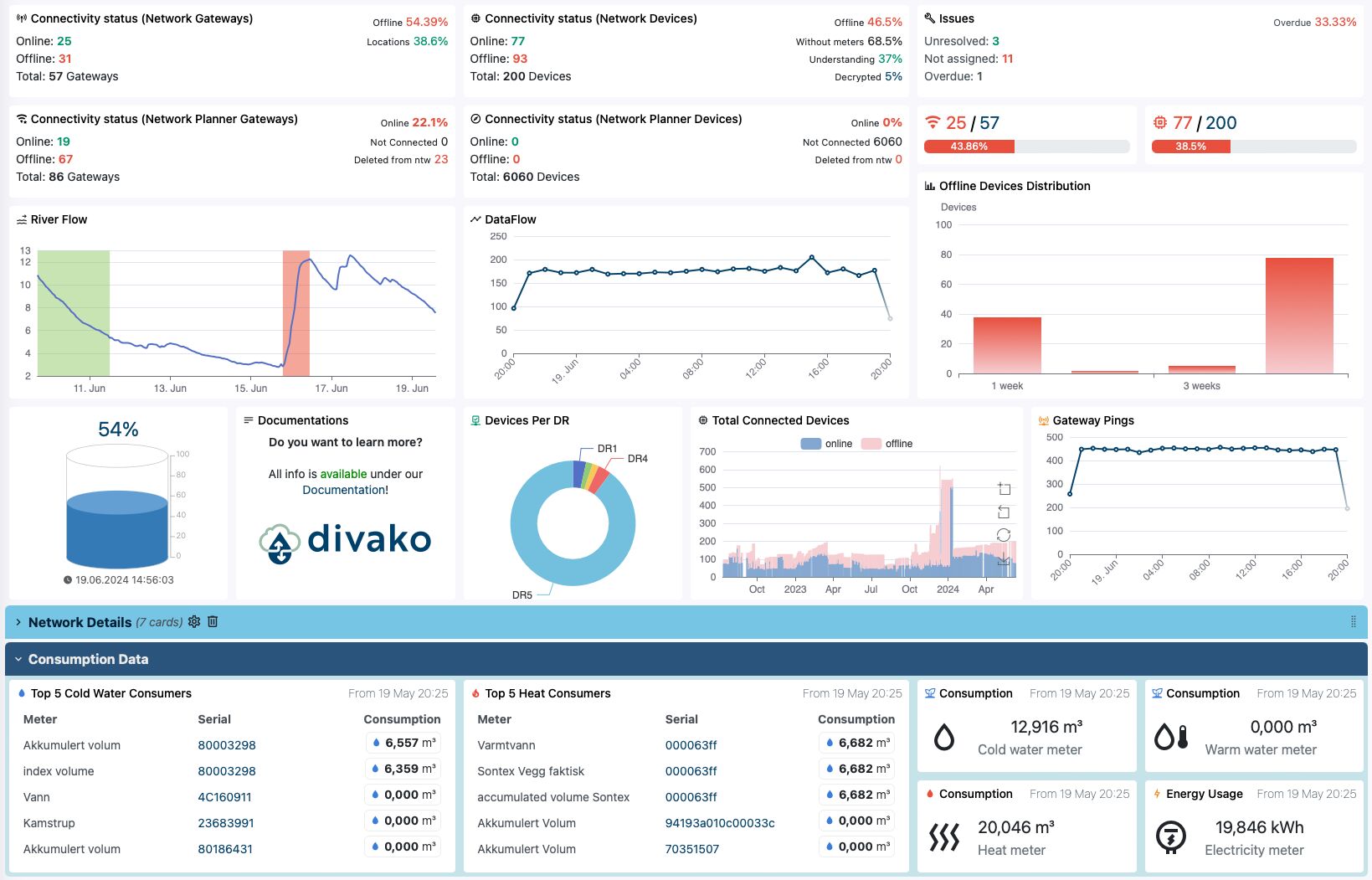Viewport: 1372px width, 880px height.
Task: Open serial 80003298 in Akkumulert volum row
Action: (x=227, y=745)
